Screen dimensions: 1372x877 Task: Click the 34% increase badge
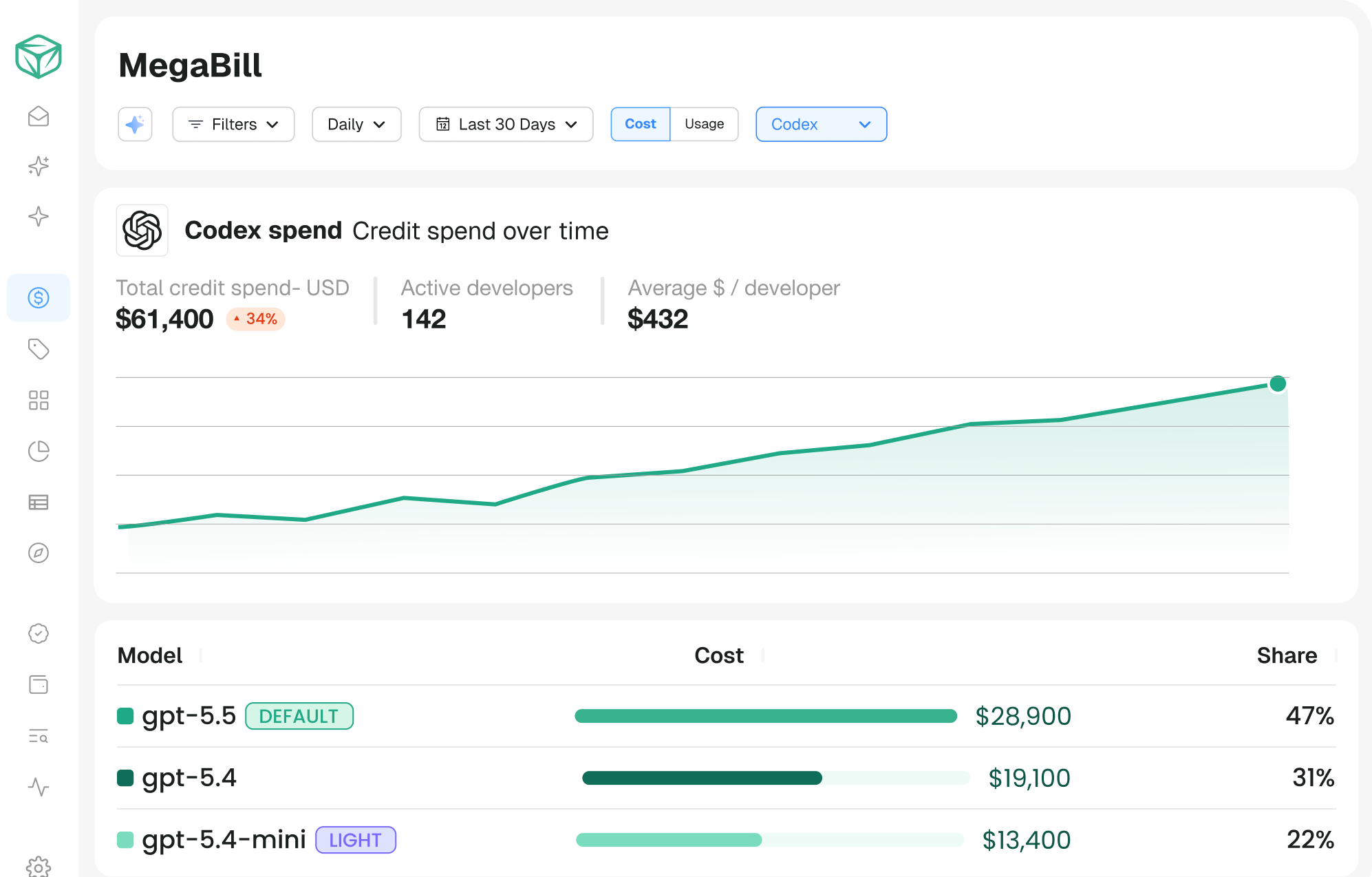256,319
